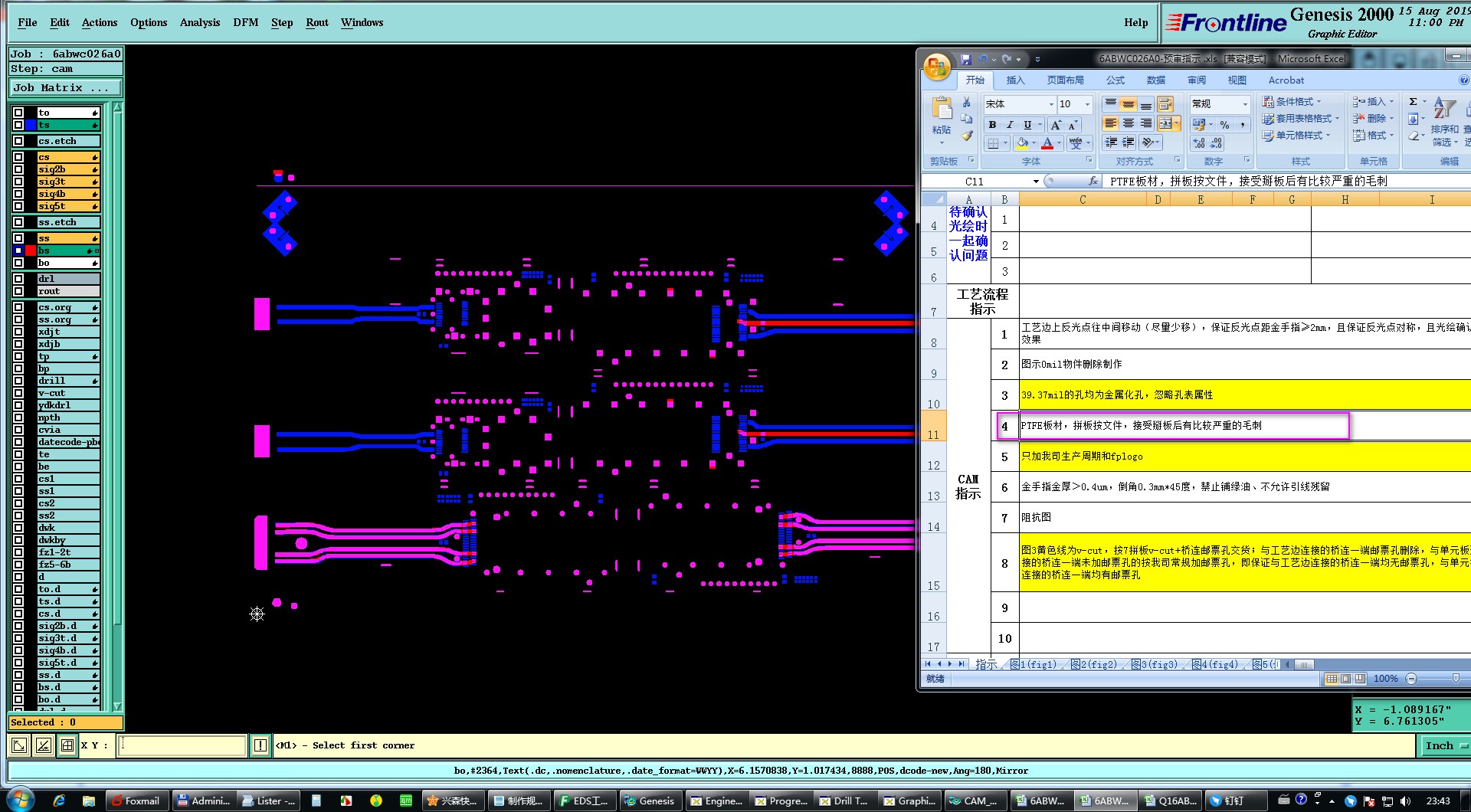Switch to Drill T... taskbar window

pyautogui.click(x=846, y=801)
